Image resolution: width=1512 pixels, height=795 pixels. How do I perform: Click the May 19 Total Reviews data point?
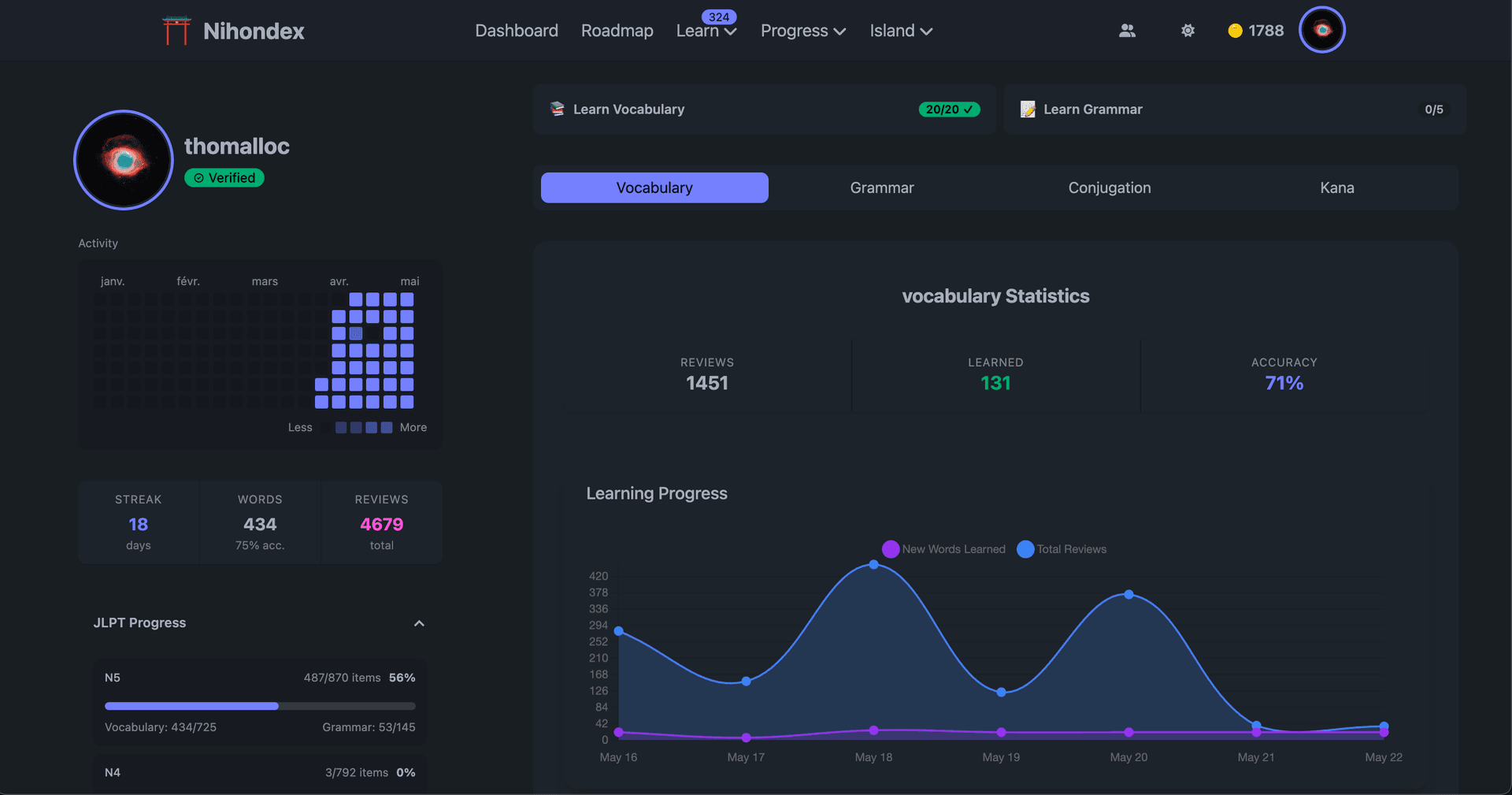coord(1001,693)
